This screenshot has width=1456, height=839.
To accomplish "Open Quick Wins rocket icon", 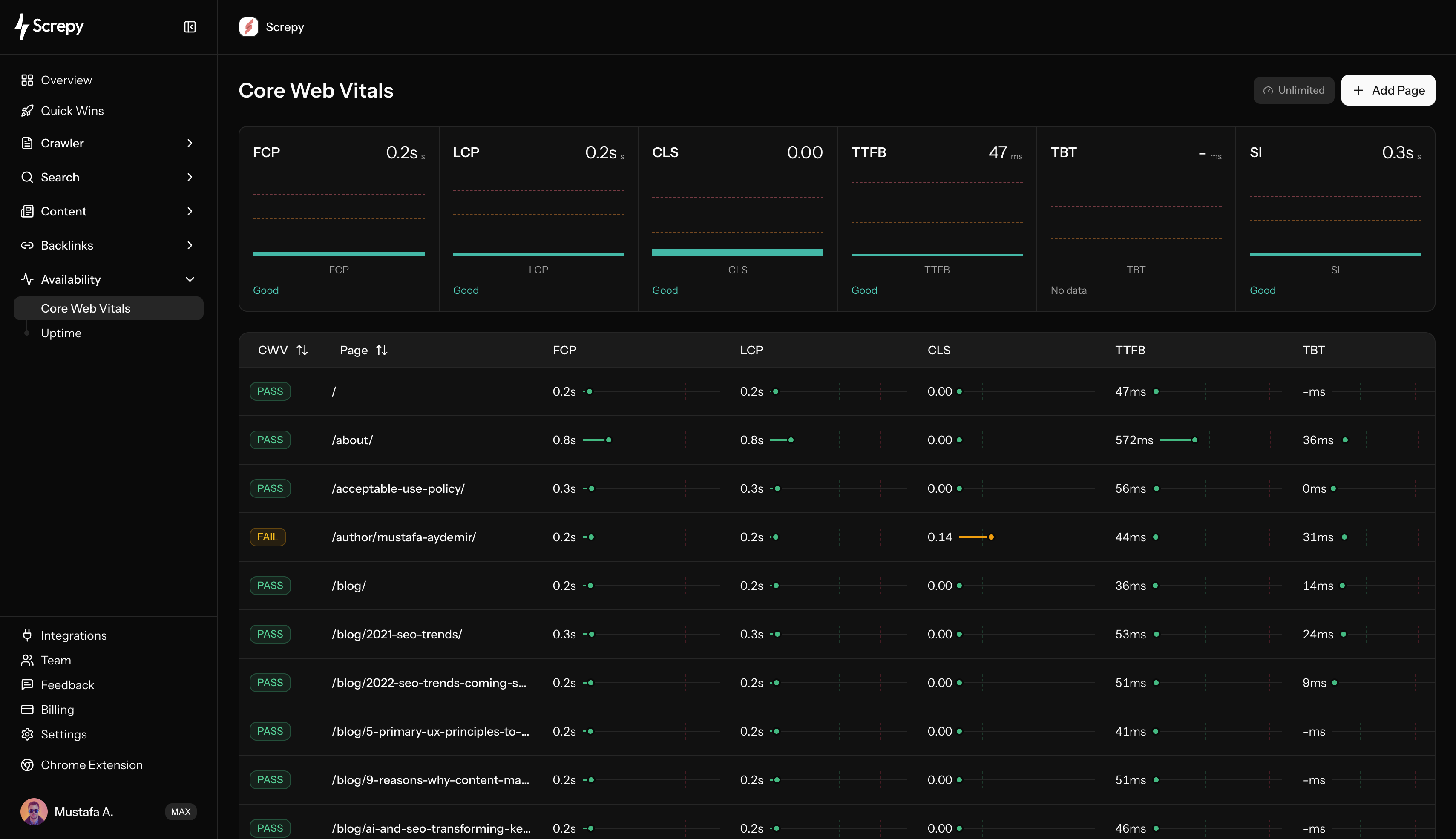I will pos(27,111).
